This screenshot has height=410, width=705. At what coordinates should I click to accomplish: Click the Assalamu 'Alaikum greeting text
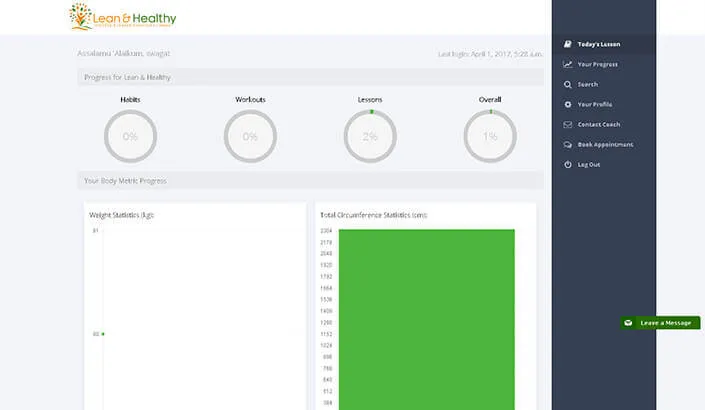pos(124,53)
